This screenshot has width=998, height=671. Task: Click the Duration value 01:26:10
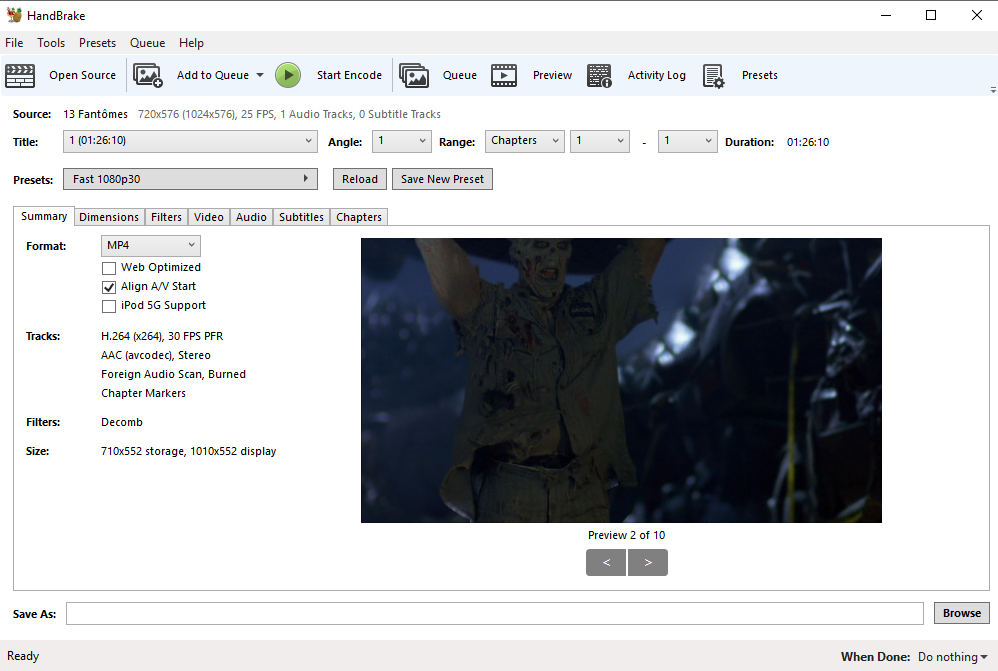point(808,142)
